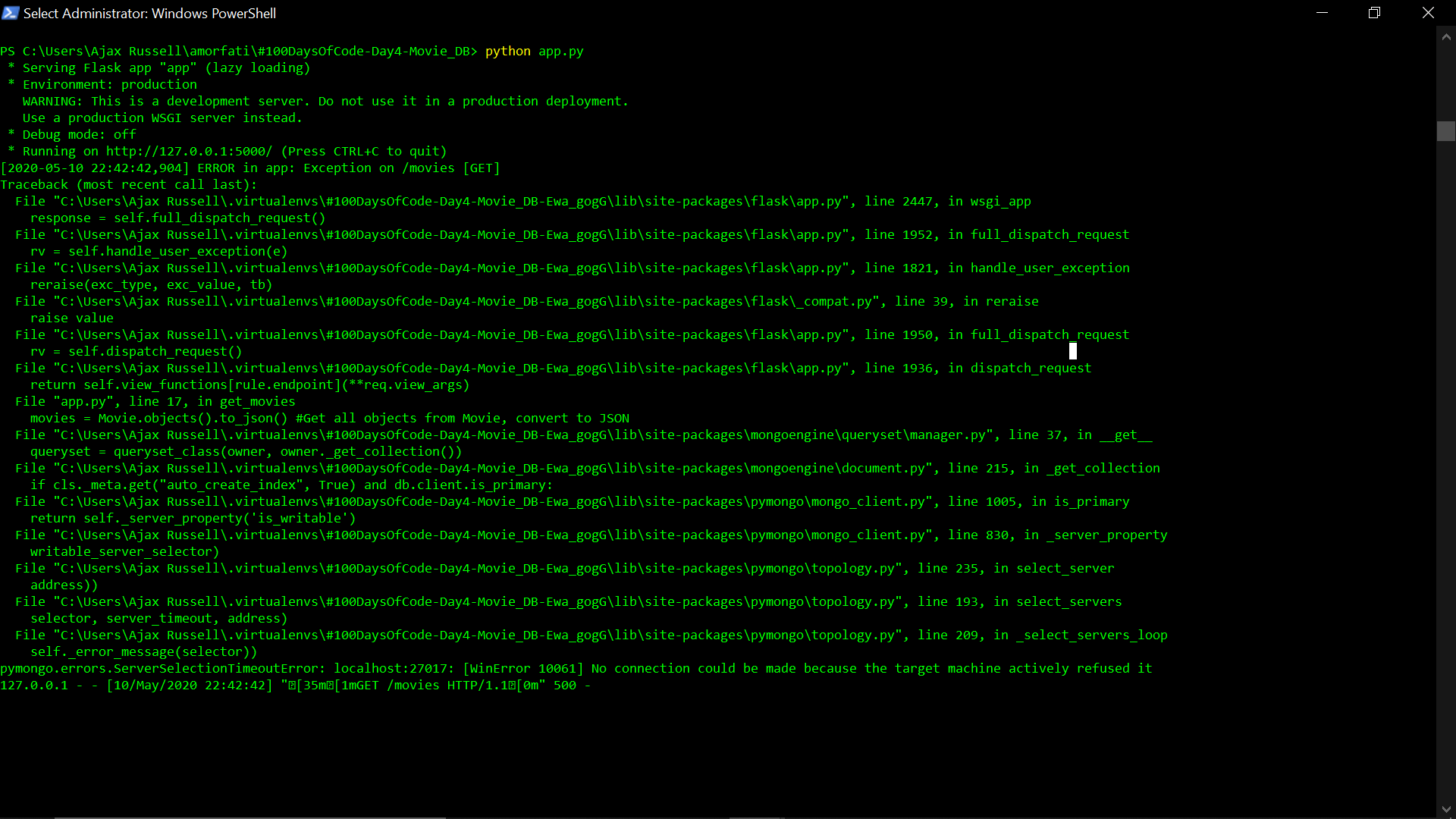Image resolution: width=1456 pixels, height=819 pixels.
Task: Click the scrollbar down arrow
Action: click(1446, 809)
